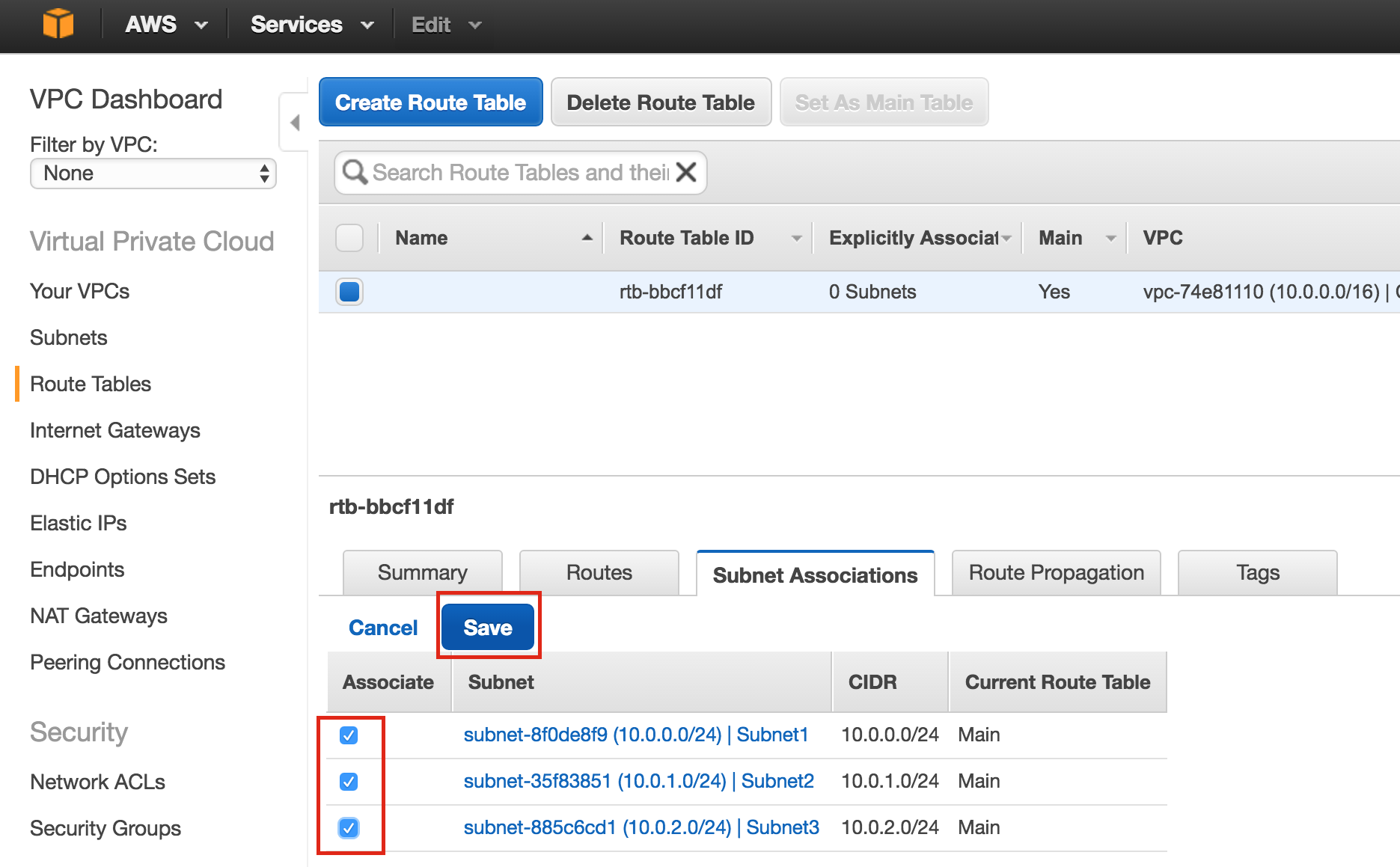Toggle the select-all checkbox in table header
This screenshot has width=1400, height=867.
click(x=349, y=238)
